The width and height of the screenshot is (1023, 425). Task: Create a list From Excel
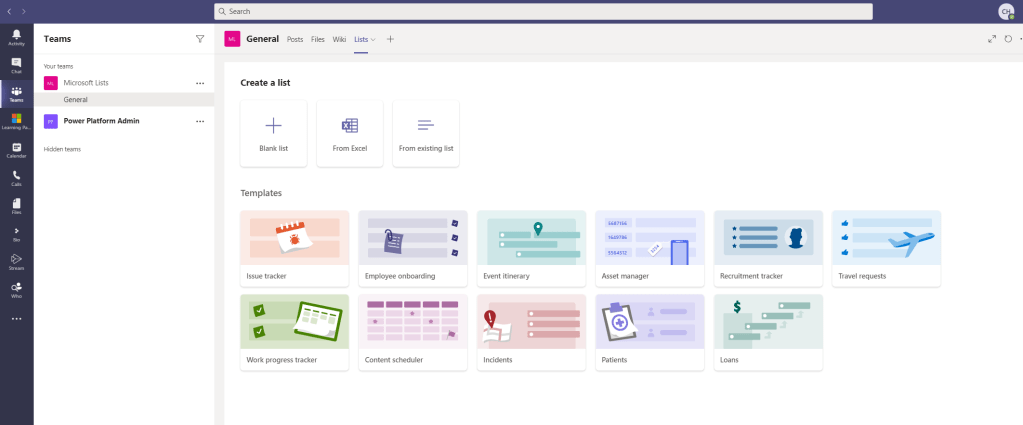349,133
